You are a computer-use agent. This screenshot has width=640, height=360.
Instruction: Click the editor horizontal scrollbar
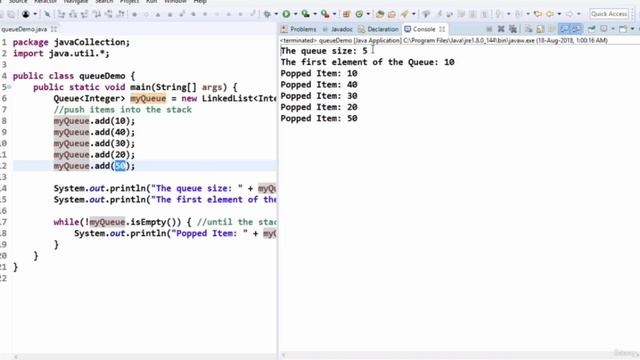coord(145,357)
